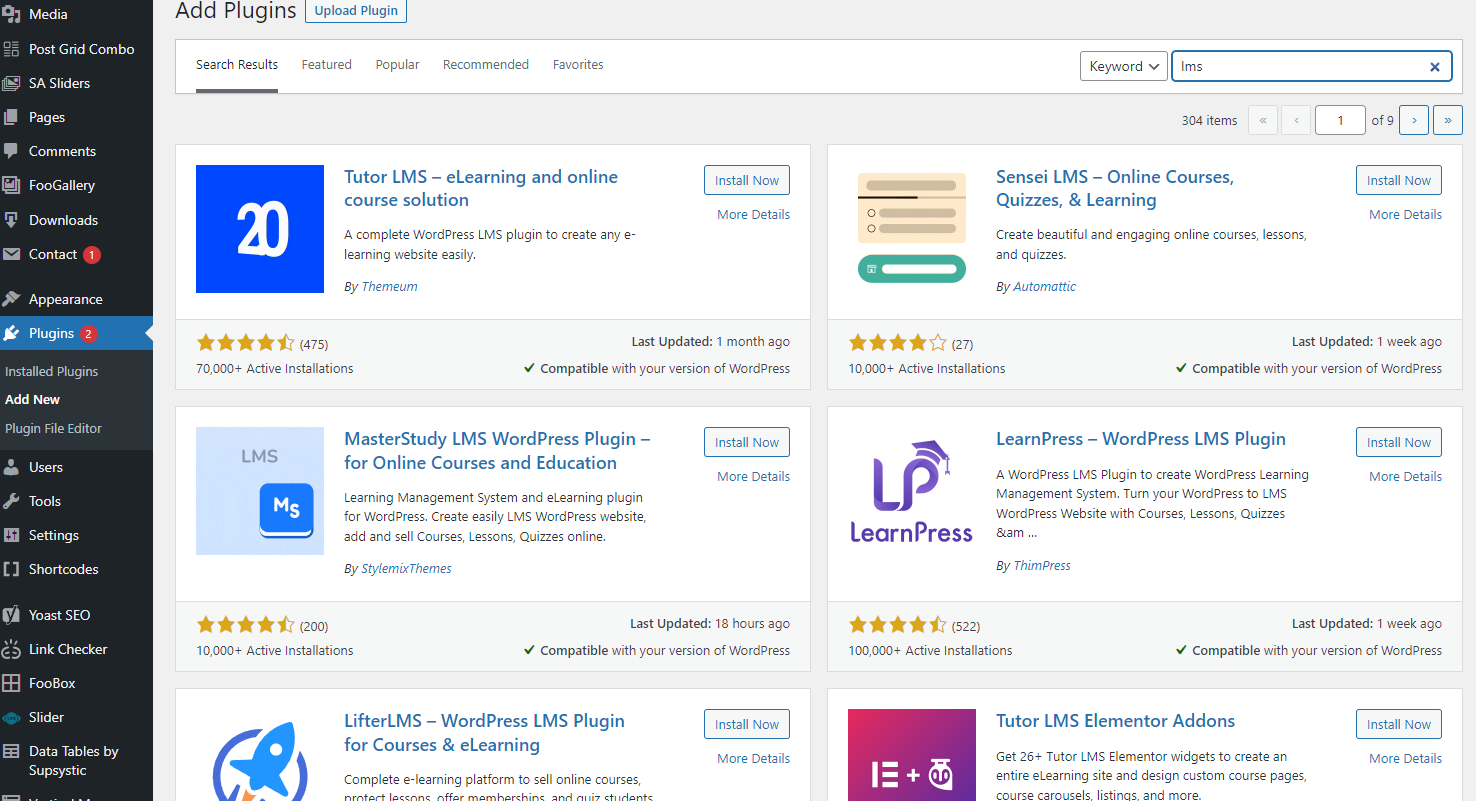Click the Downloads sidebar icon
The width and height of the screenshot is (1476, 801).
click(x=11, y=220)
